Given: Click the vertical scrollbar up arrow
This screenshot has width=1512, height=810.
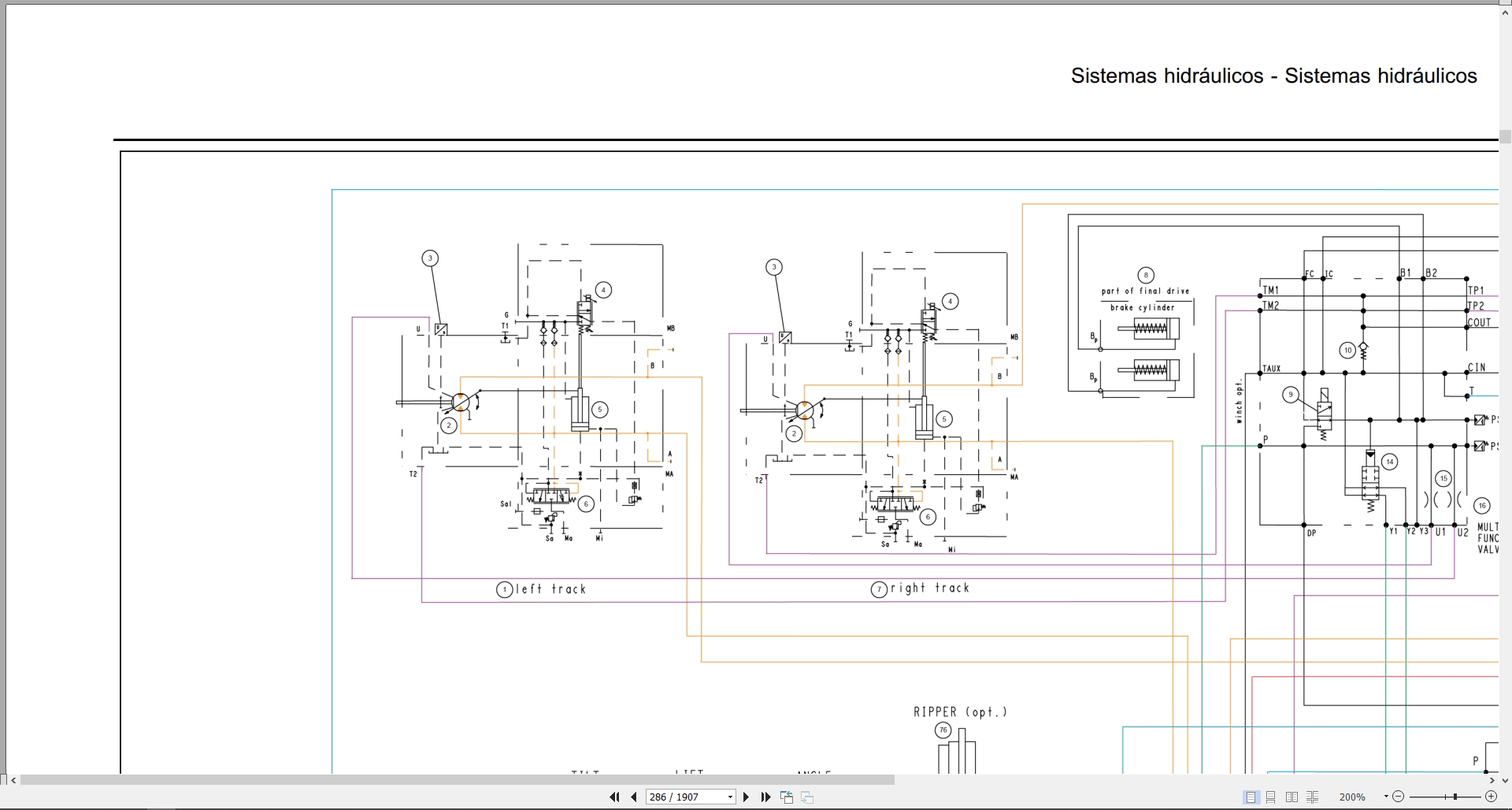Looking at the screenshot, I should tap(1505, 12).
